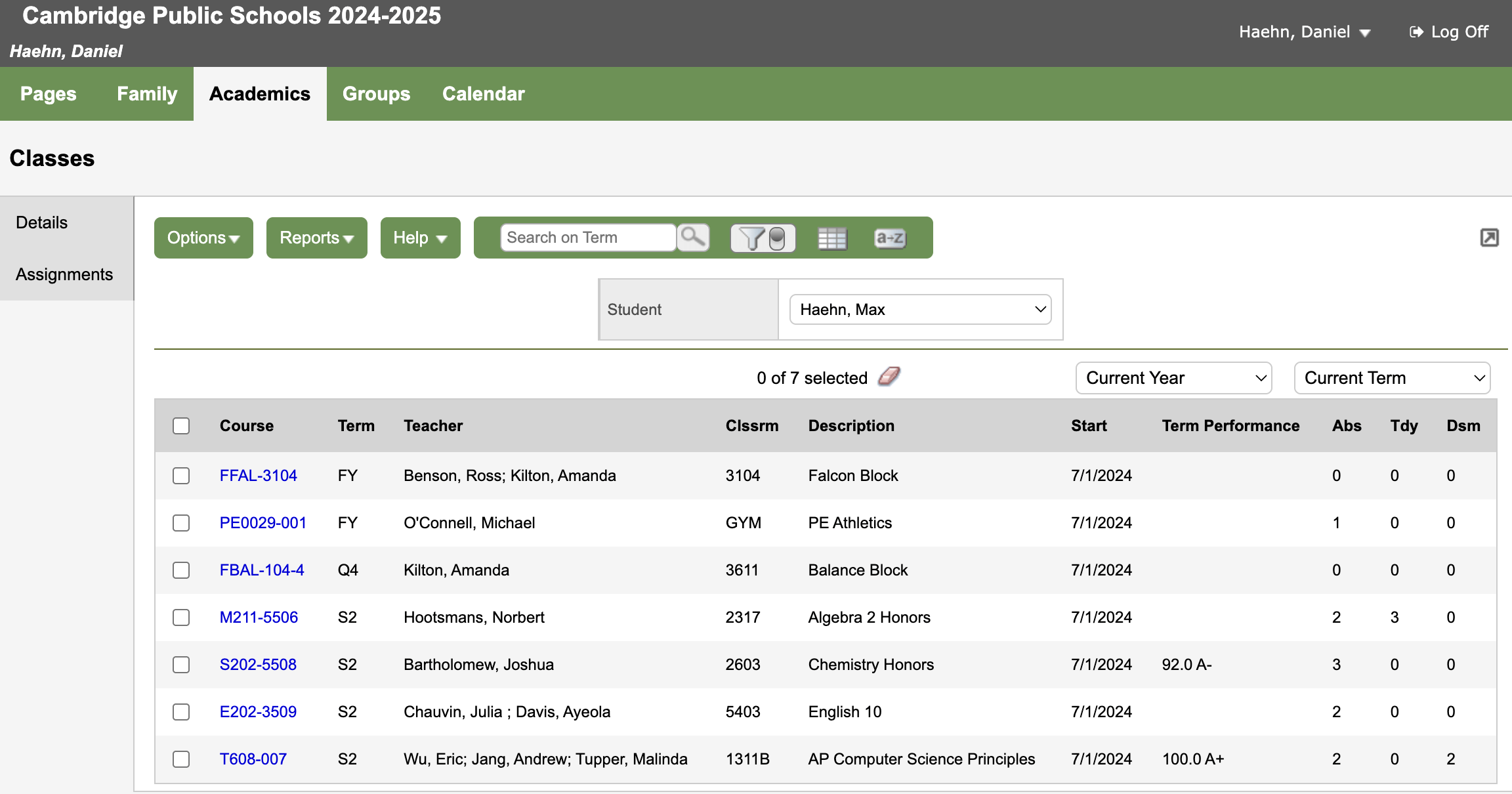The width and height of the screenshot is (1512, 794).
Task: Click the Search on Term field
Action: coord(587,238)
